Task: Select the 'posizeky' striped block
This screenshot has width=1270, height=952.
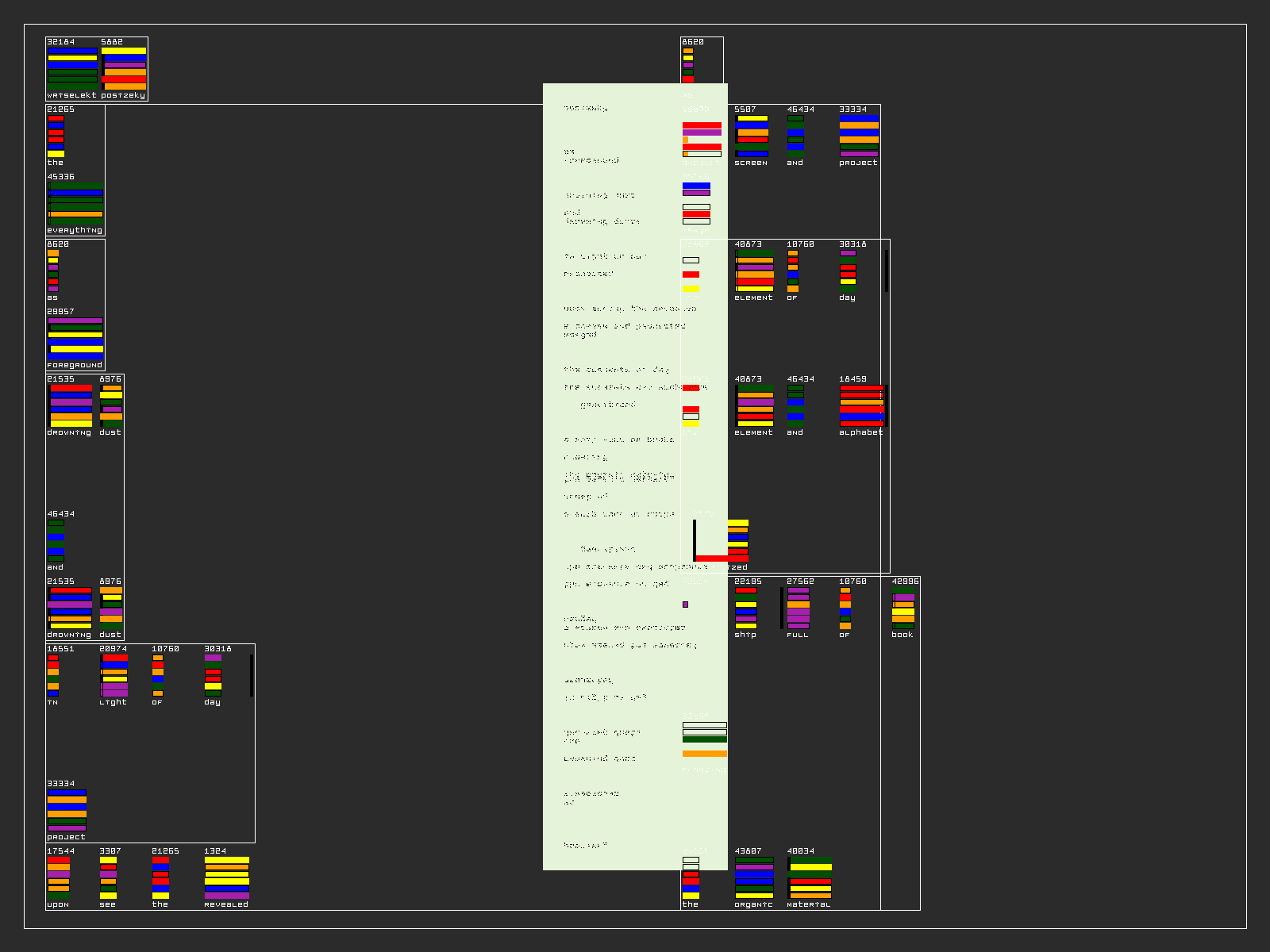Action: [124, 68]
